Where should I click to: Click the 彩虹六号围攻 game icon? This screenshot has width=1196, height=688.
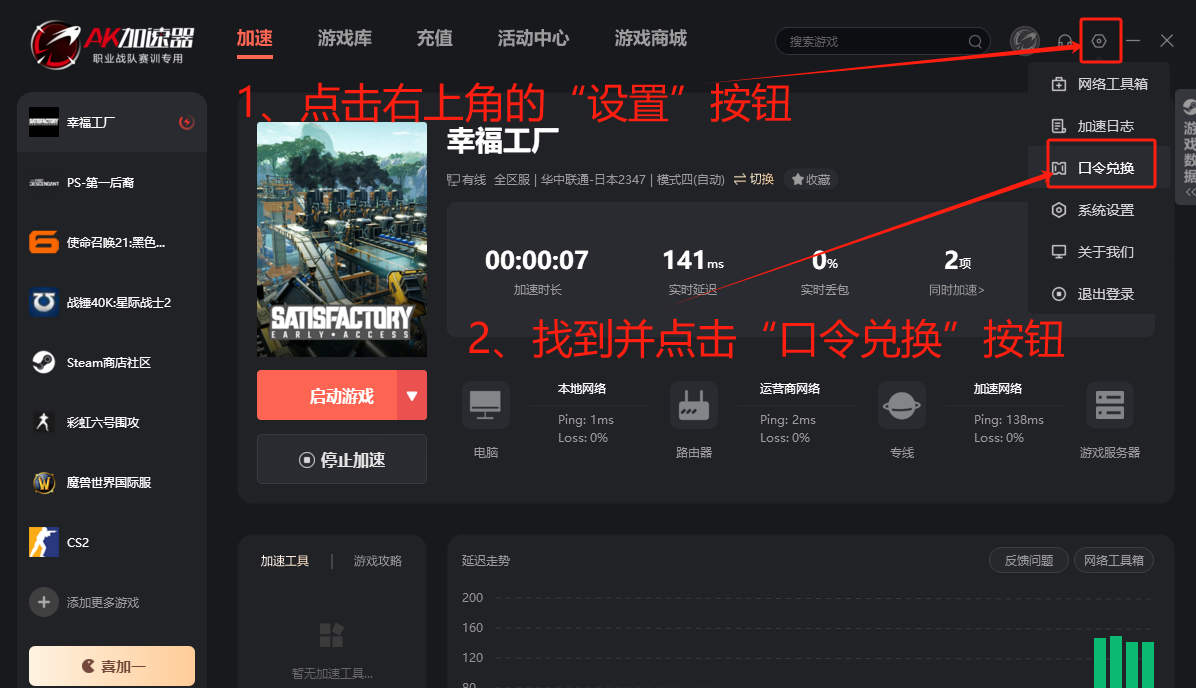coord(43,422)
